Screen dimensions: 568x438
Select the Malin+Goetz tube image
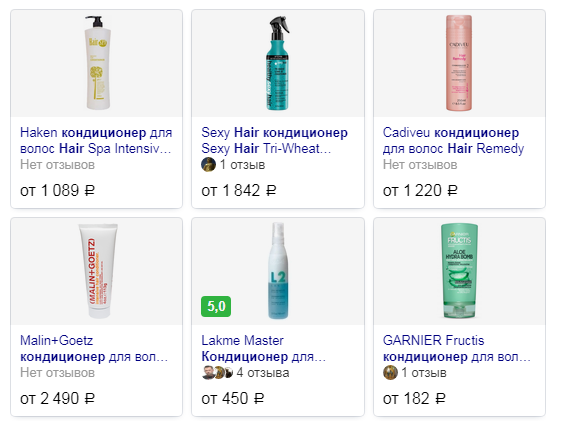[x=98, y=271]
